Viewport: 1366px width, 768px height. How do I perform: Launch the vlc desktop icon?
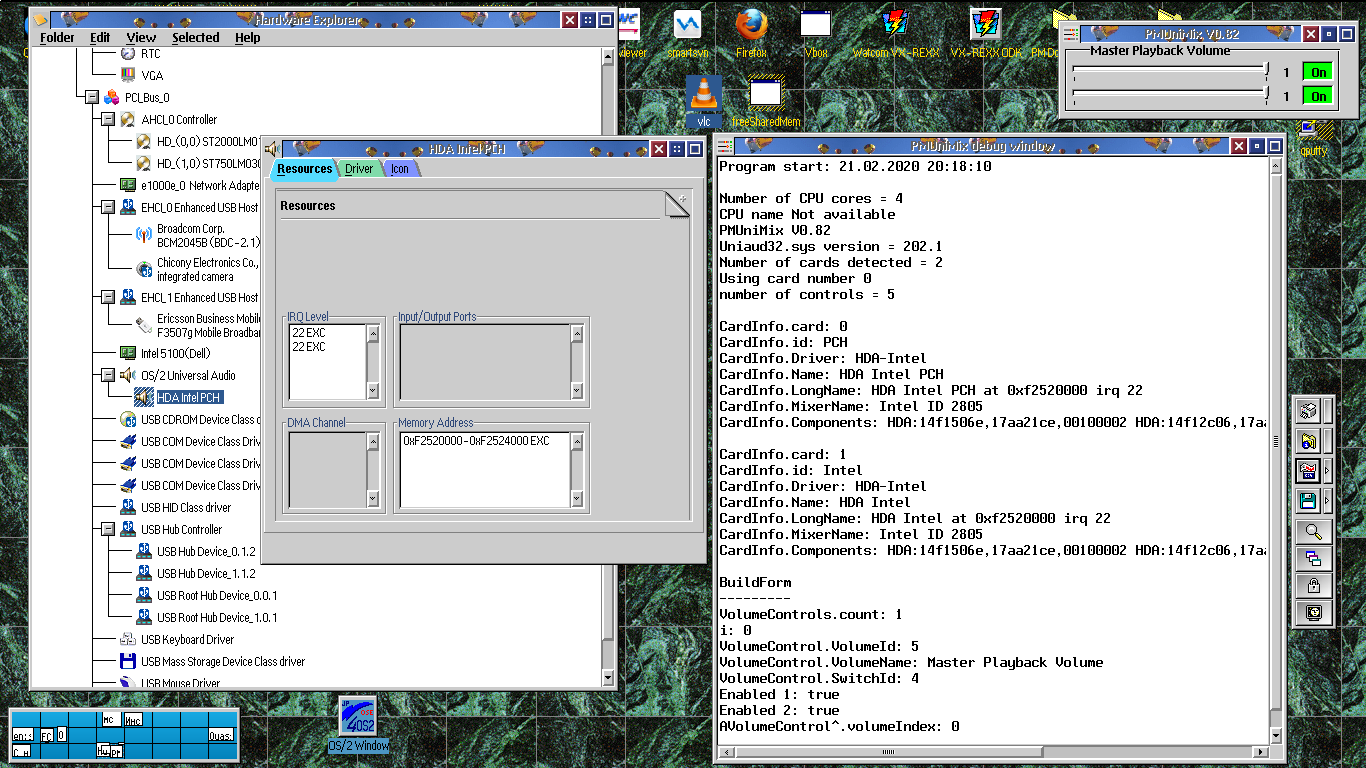pyautogui.click(x=704, y=100)
